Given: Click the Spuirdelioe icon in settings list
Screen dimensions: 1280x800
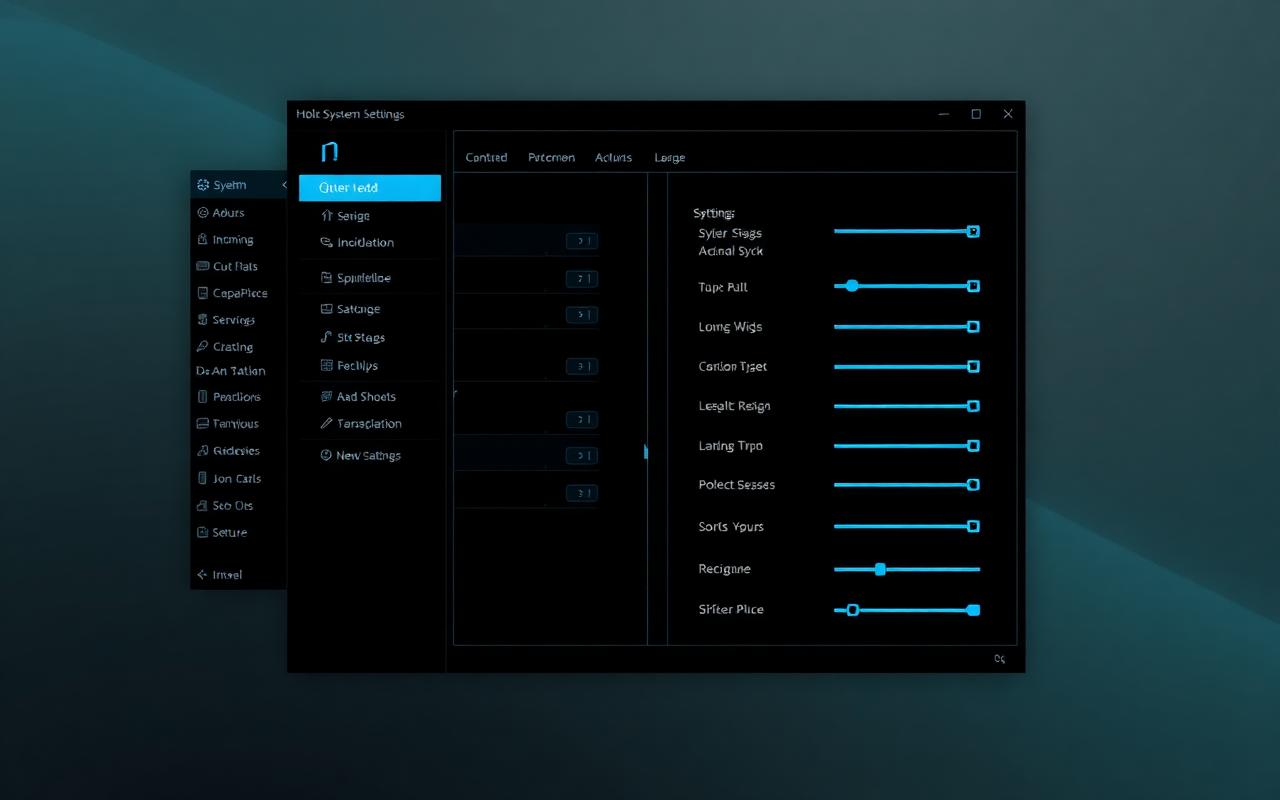Looking at the screenshot, I should tap(327, 278).
